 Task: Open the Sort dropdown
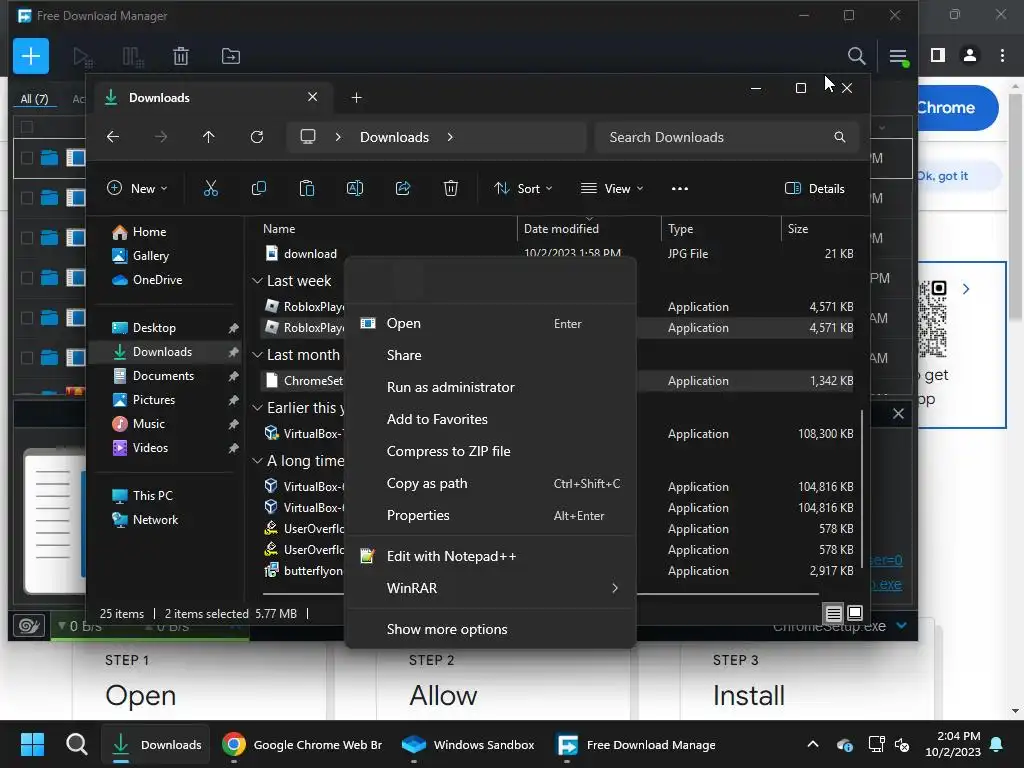pos(523,189)
